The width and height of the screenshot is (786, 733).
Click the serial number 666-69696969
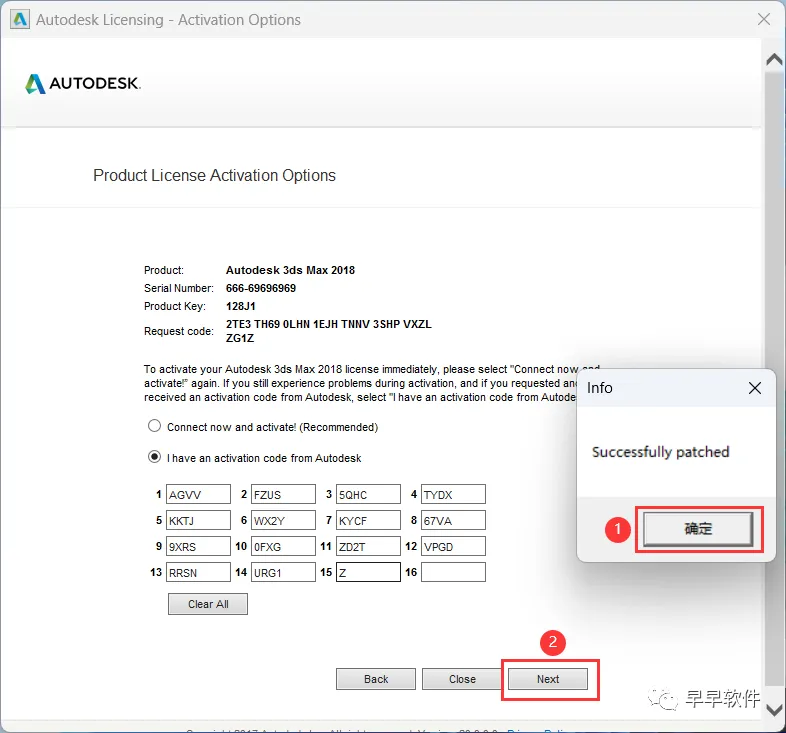click(x=261, y=288)
